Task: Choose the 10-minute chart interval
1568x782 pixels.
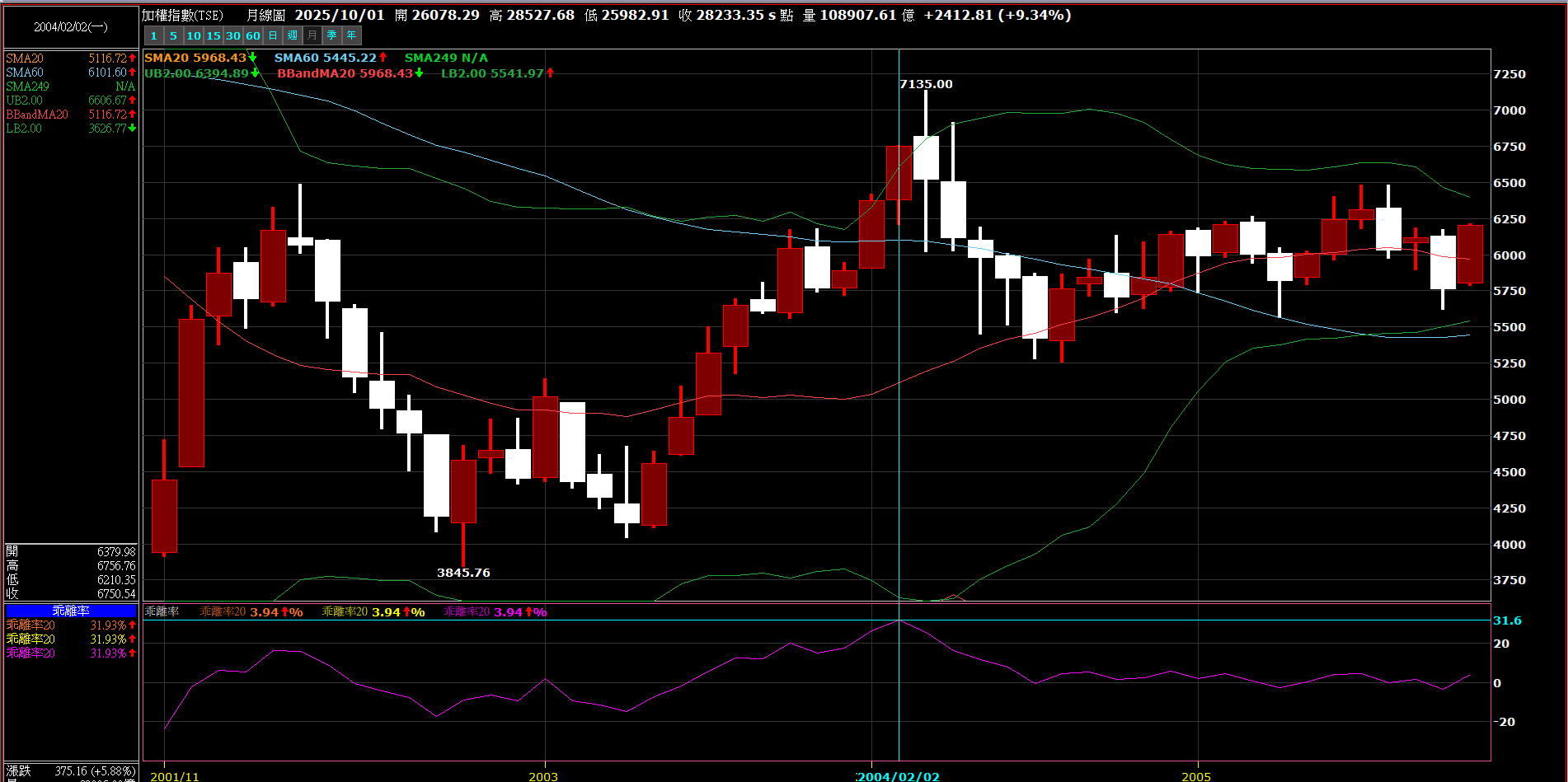Action: [x=193, y=35]
